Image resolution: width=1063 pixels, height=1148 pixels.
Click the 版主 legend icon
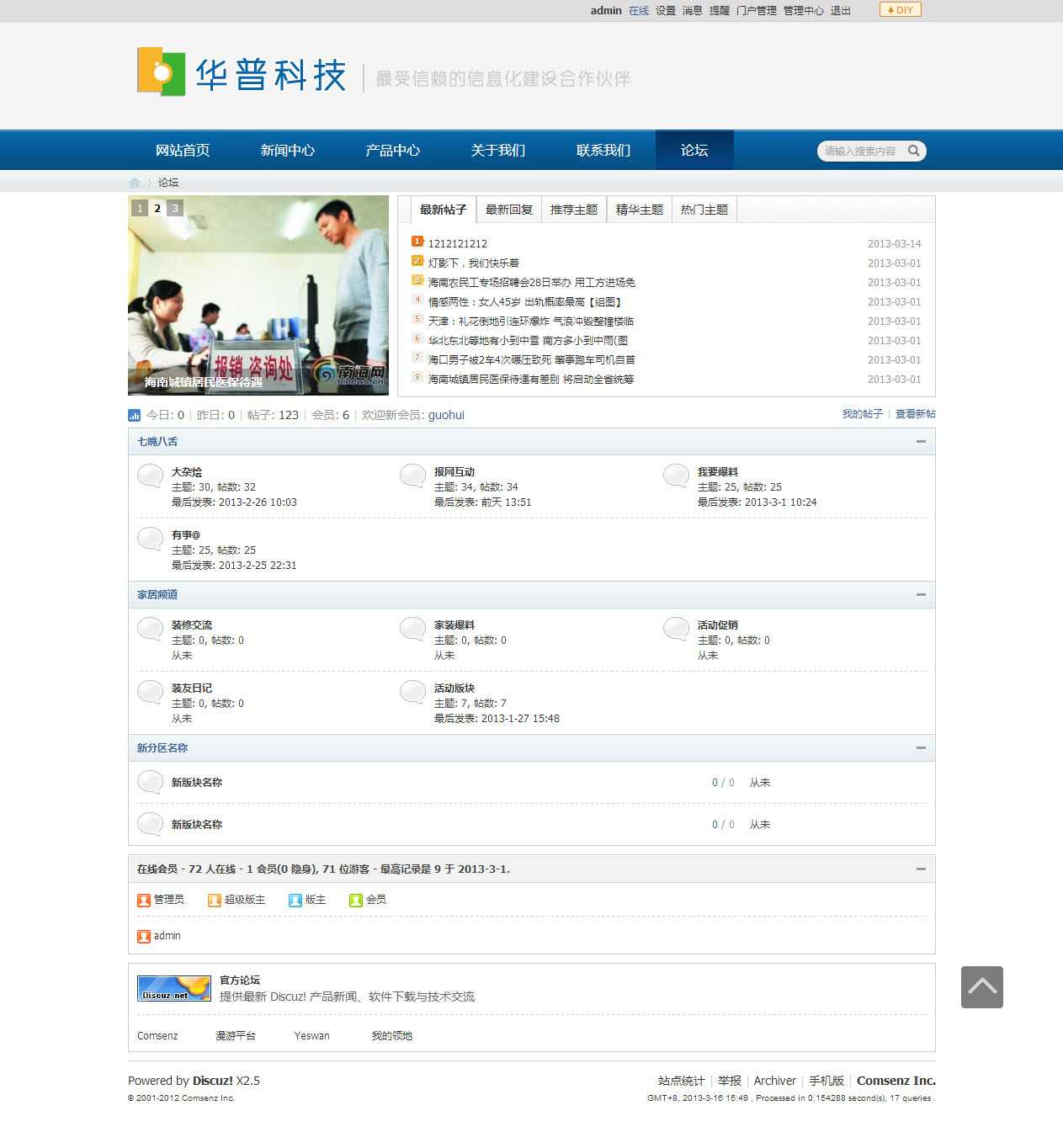tap(295, 901)
